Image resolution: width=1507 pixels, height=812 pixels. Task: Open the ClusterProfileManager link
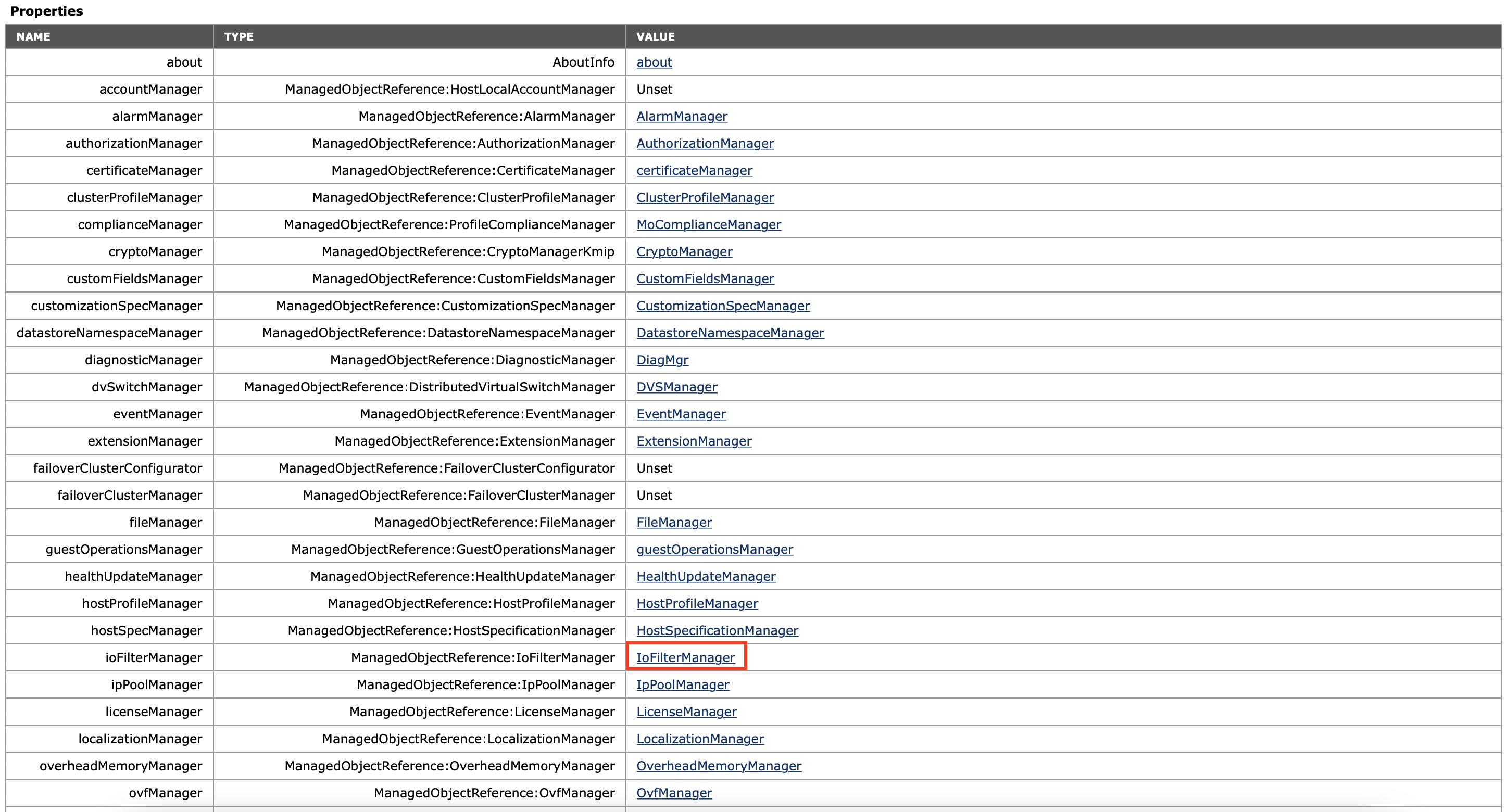(705, 198)
